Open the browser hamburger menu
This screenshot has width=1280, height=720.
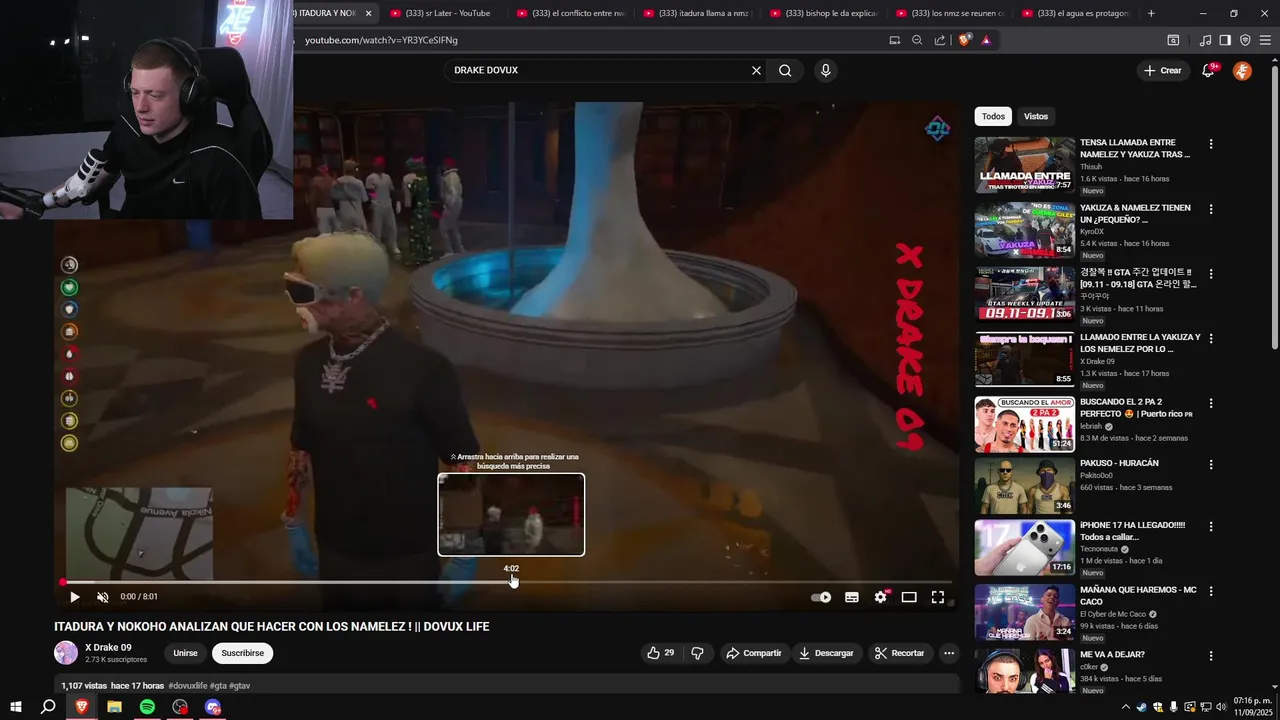point(1265,40)
